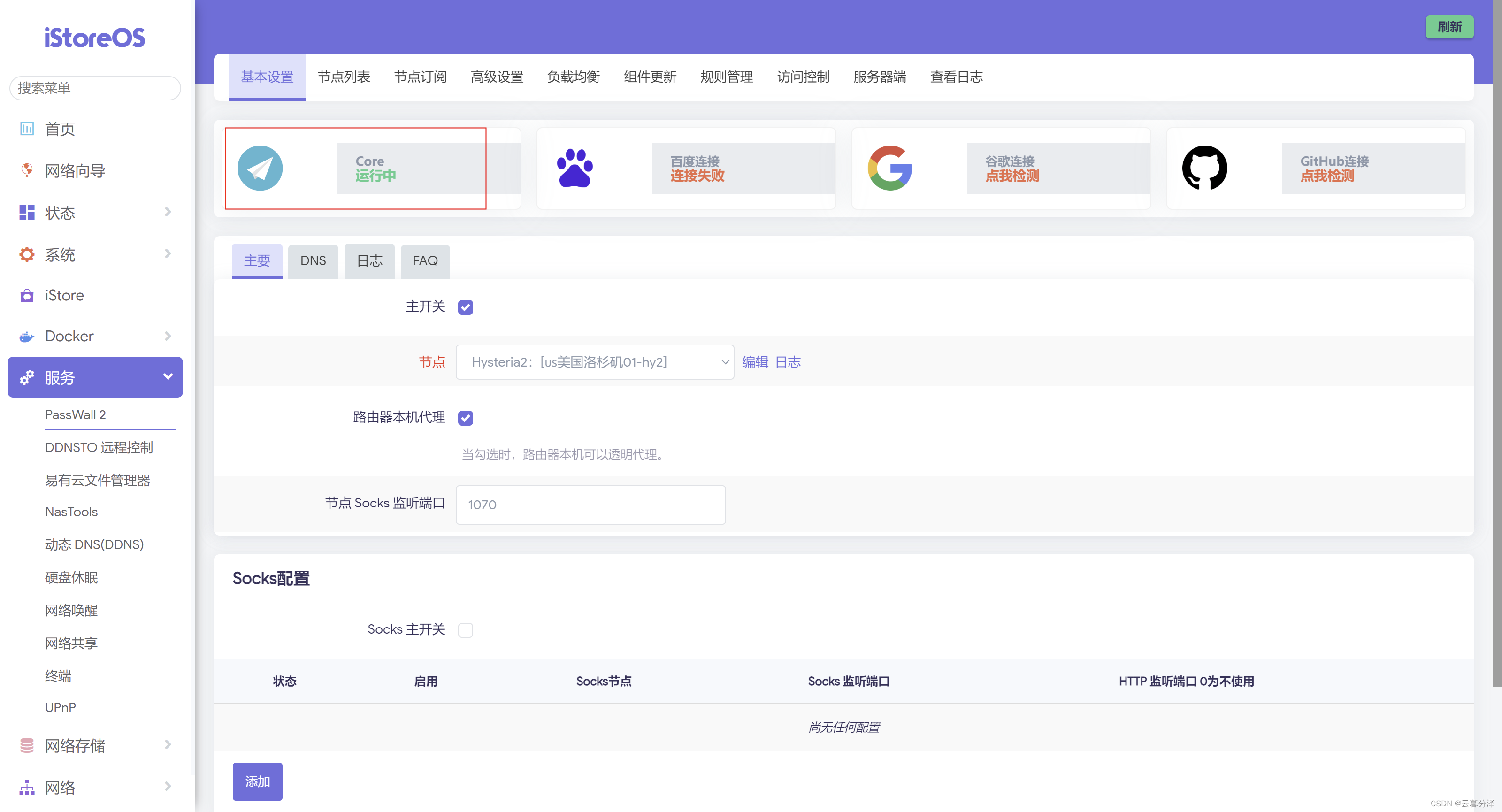This screenshot has width=1502, height=812.
Task: Click the system gear icon in sidebar
Action: click(x=26, y=254)
